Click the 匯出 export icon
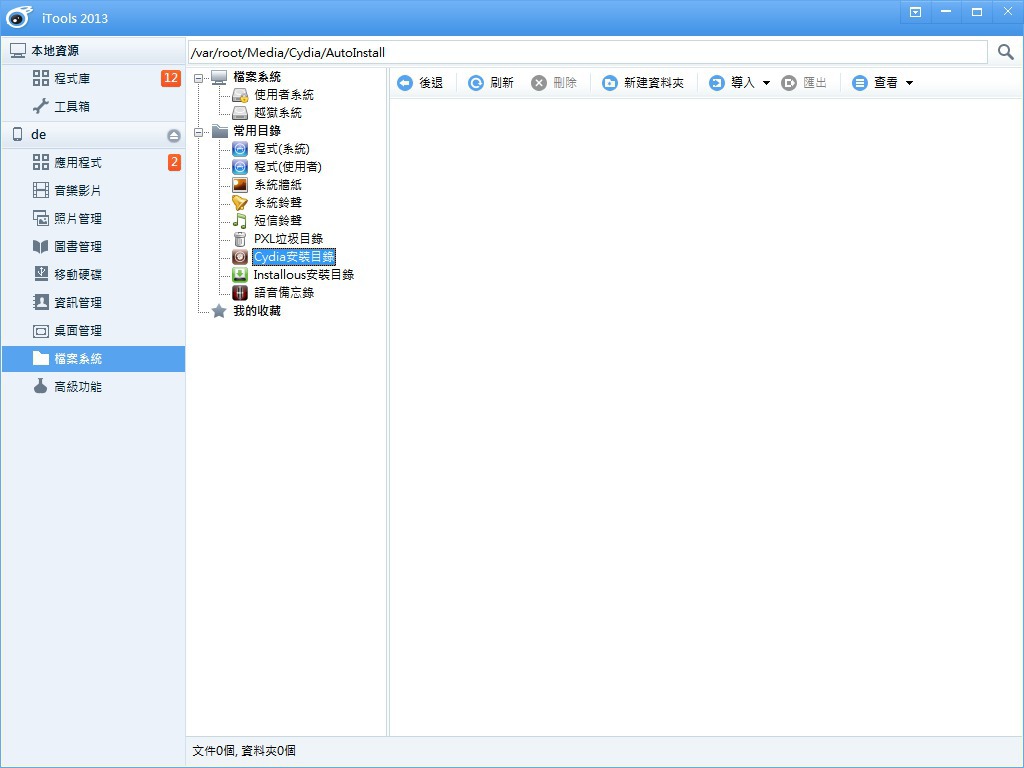The width and height of the screenshot is (1024, 768). [789, 83]
